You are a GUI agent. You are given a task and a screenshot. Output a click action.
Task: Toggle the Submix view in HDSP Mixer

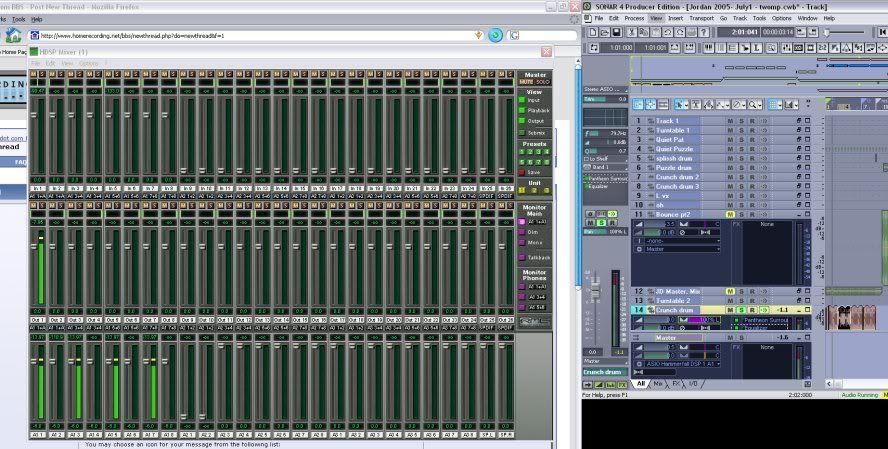tap(522, 132)
